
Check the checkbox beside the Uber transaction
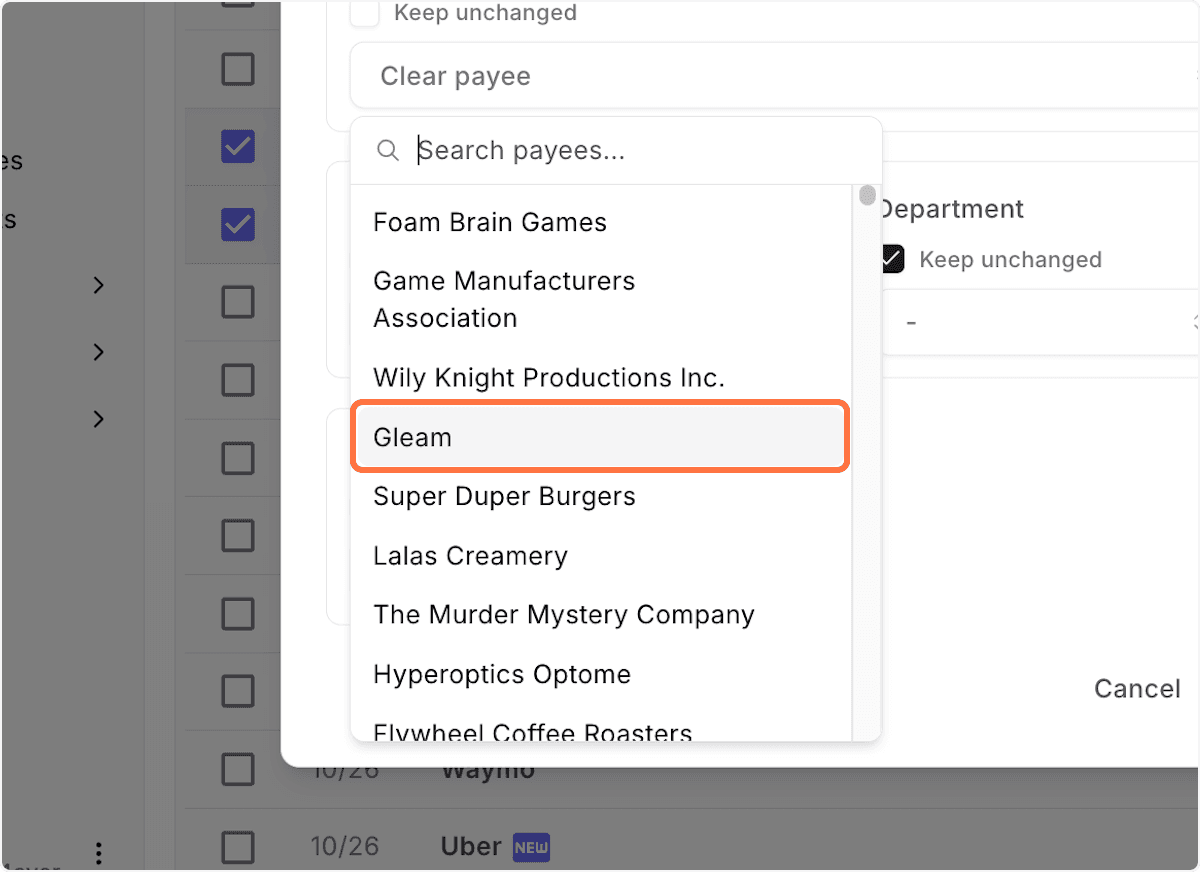(237, 846)
